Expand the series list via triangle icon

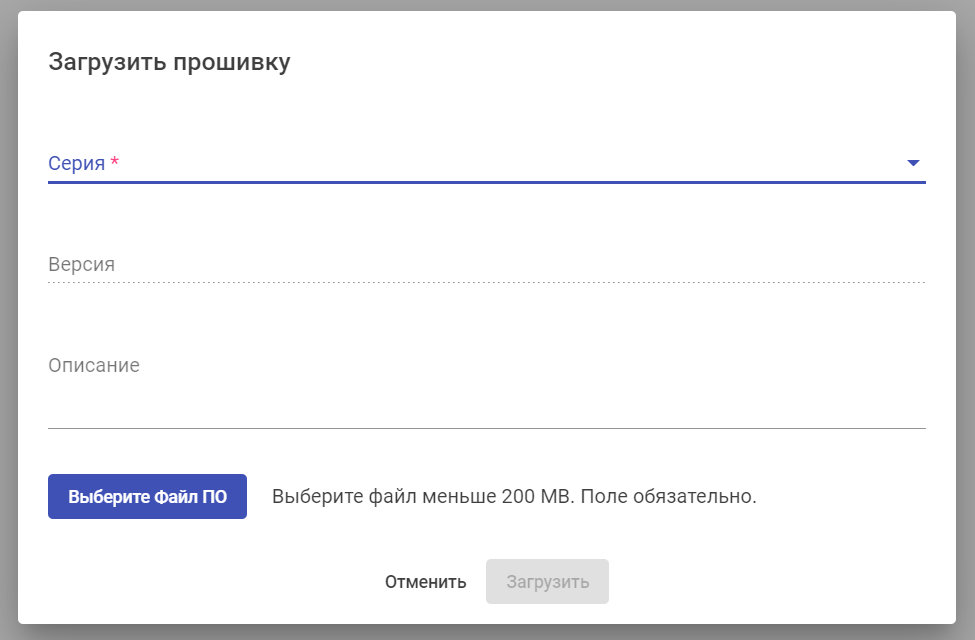(x=912, y=163)
